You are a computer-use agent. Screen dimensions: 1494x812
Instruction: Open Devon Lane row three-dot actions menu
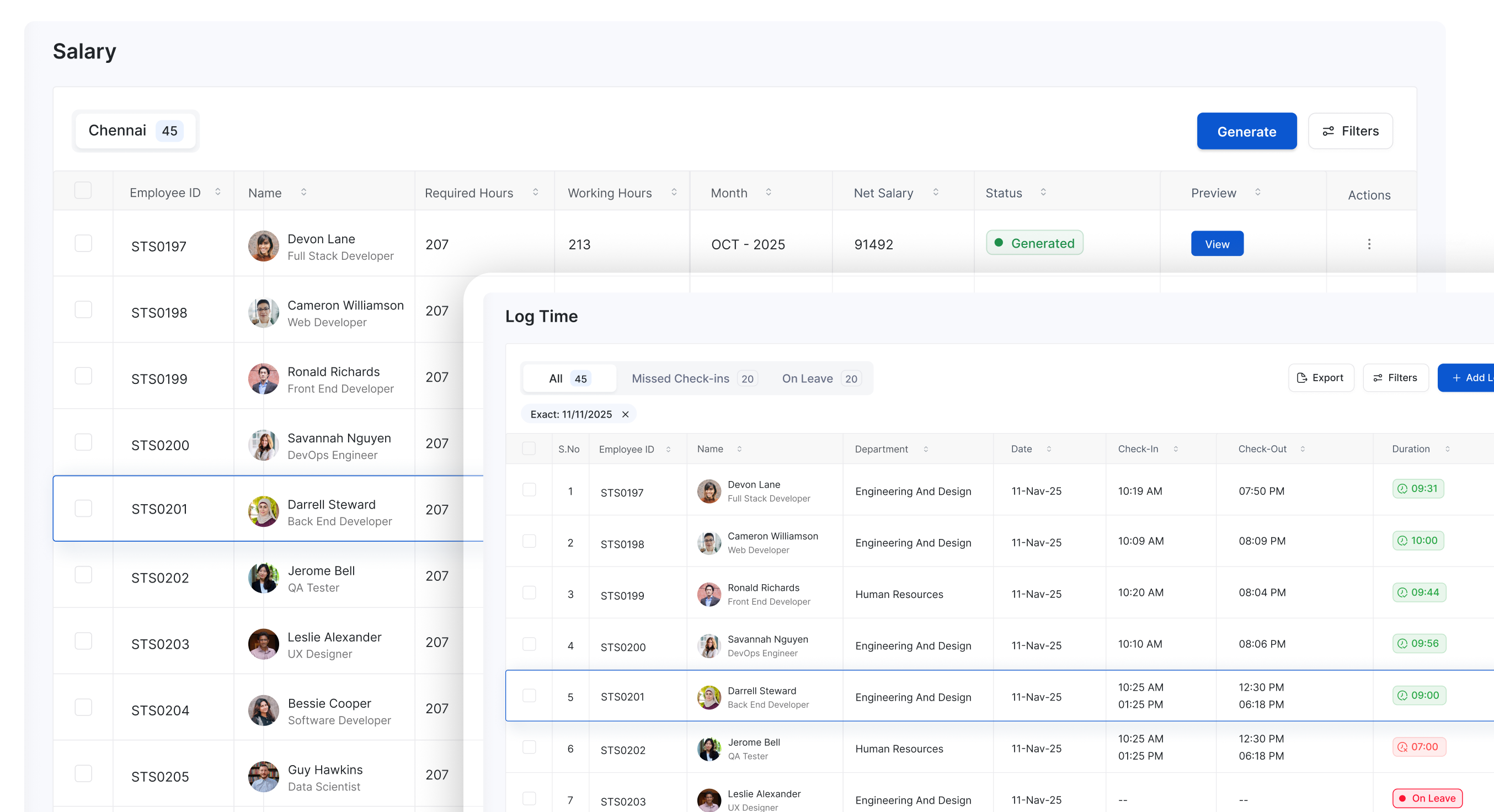pyautogui.click(x=1369, y=244)
